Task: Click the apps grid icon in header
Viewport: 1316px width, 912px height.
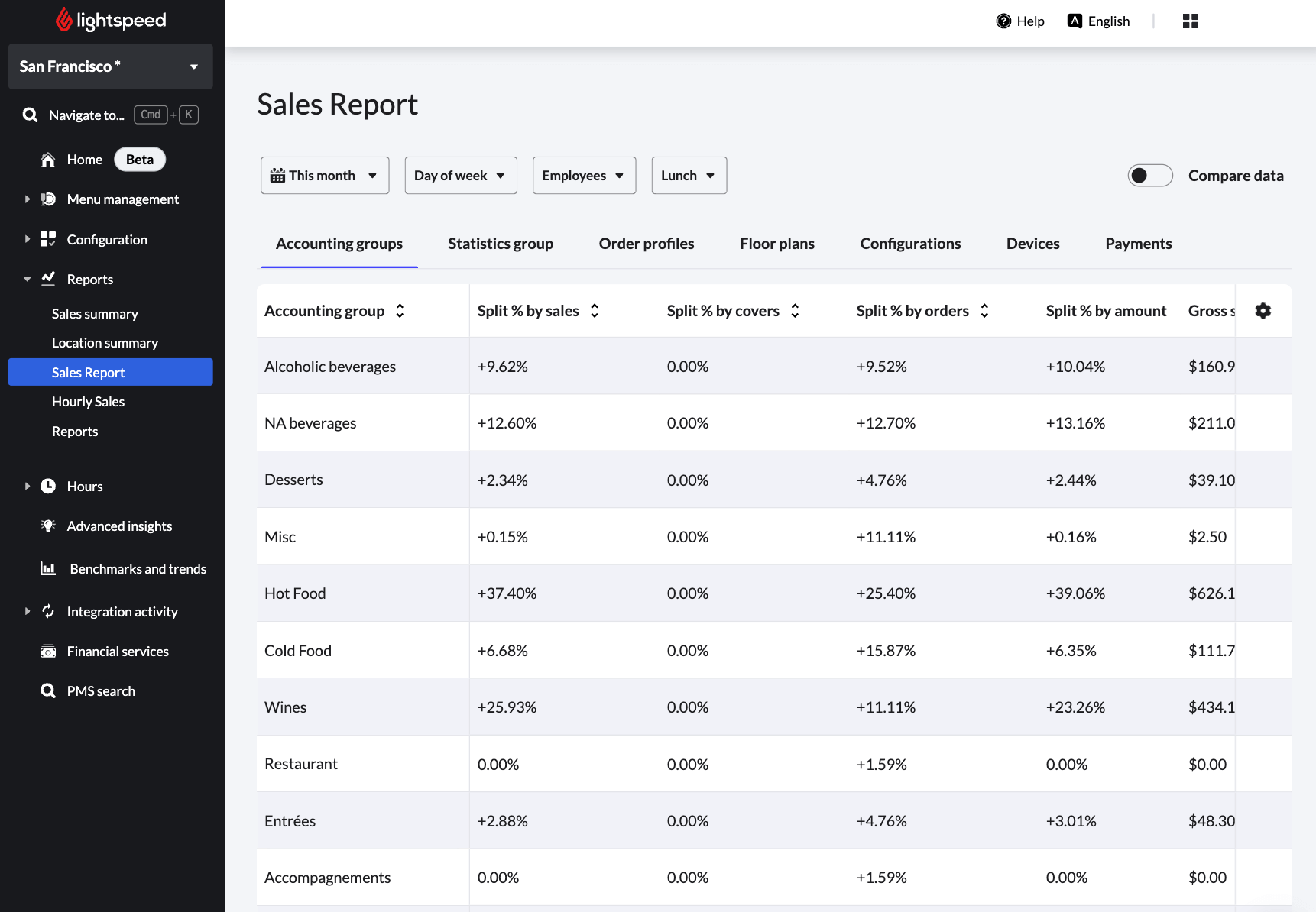Action: [1190, 21]
